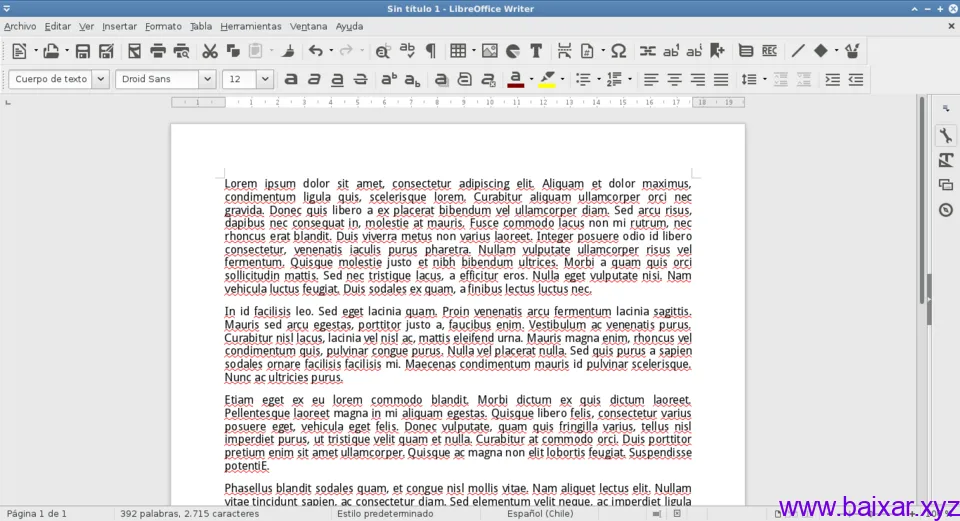Insert a chart using the pie icon

point(513,51)
